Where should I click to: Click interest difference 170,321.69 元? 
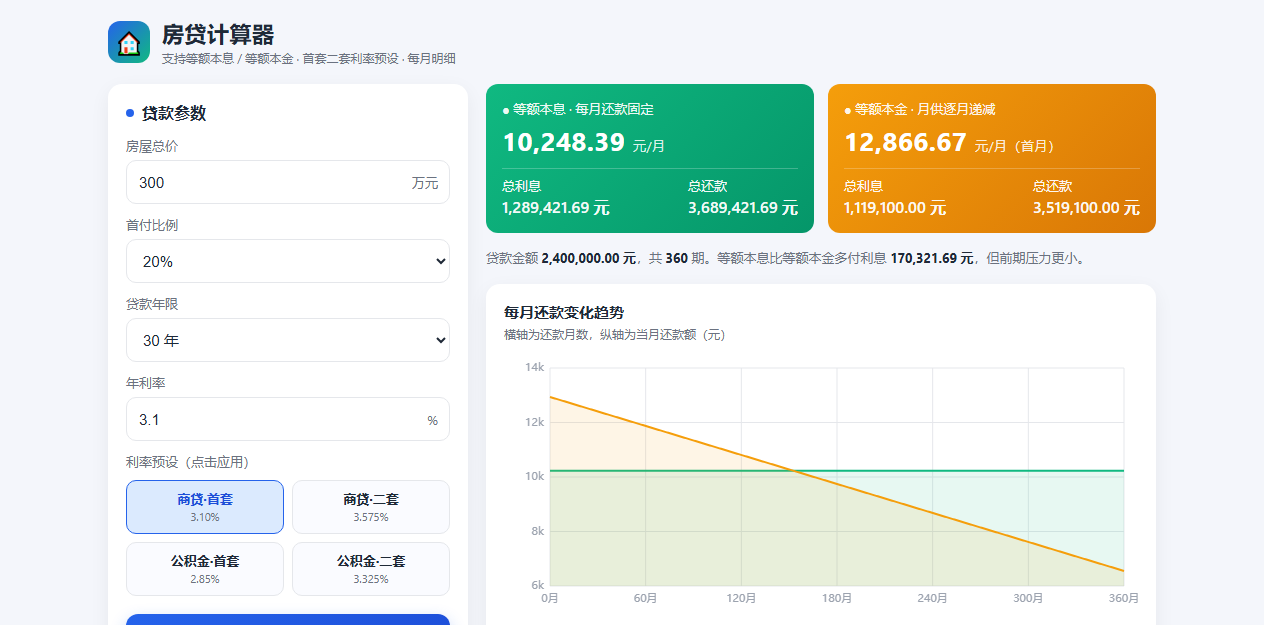[x=932, y=258]
